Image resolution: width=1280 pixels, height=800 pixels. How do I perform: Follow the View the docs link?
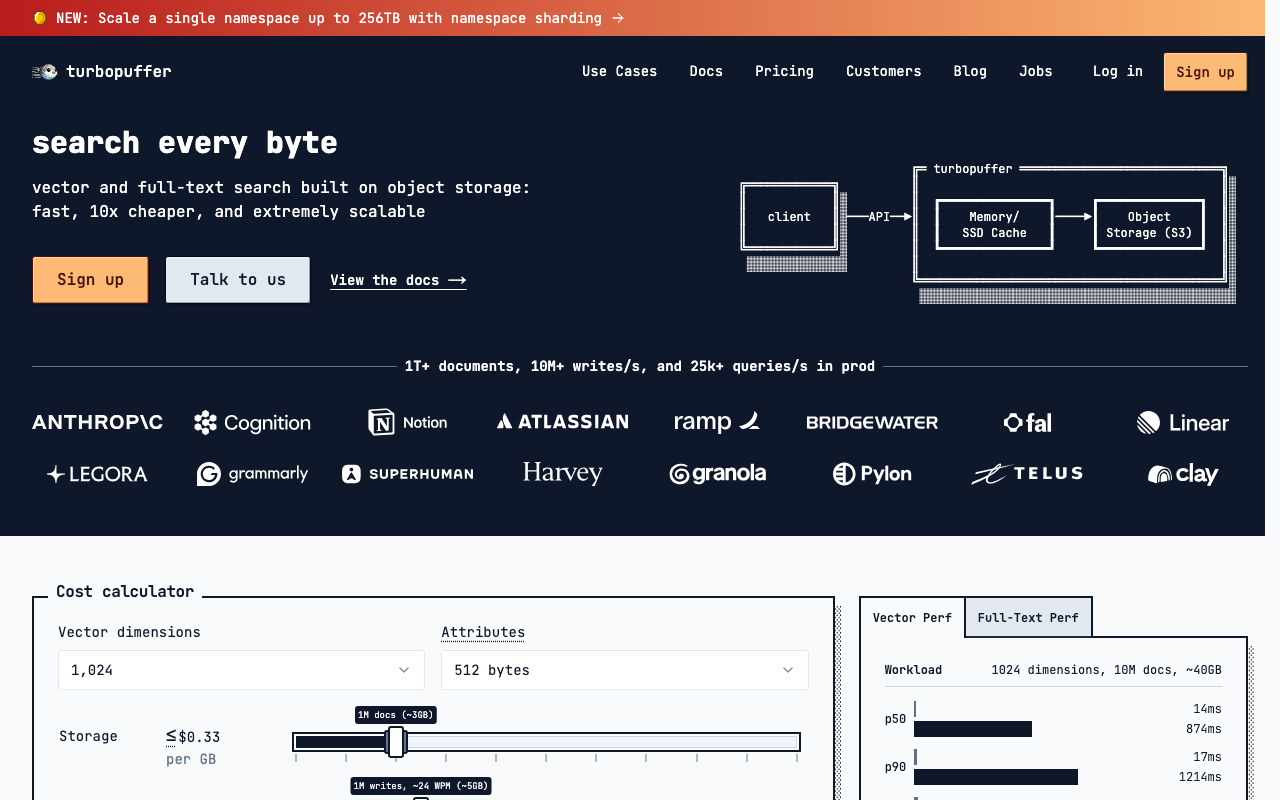(x=398, y=281)
